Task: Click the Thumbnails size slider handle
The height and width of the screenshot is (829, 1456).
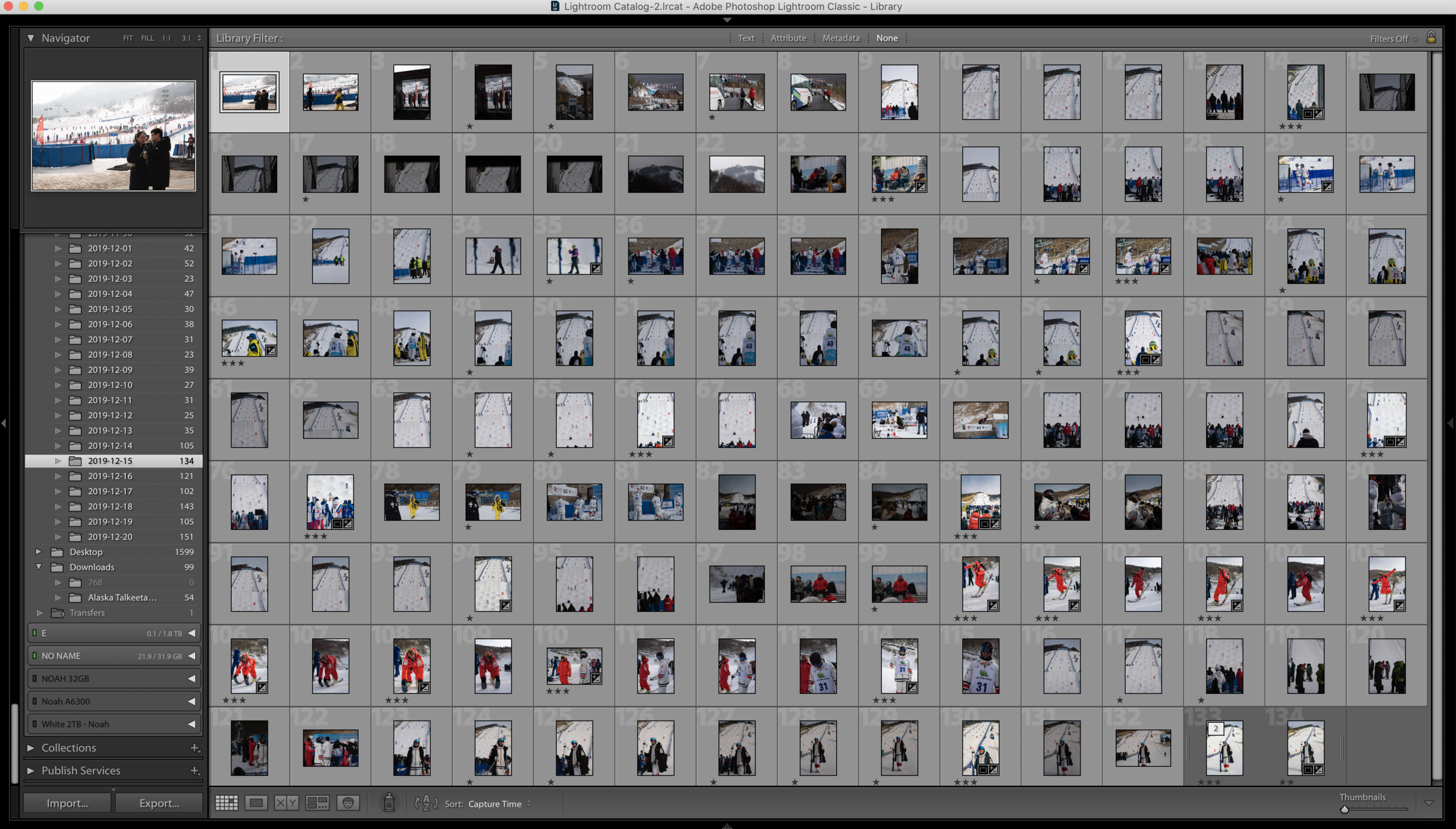Action: (x=1345, y=809)
